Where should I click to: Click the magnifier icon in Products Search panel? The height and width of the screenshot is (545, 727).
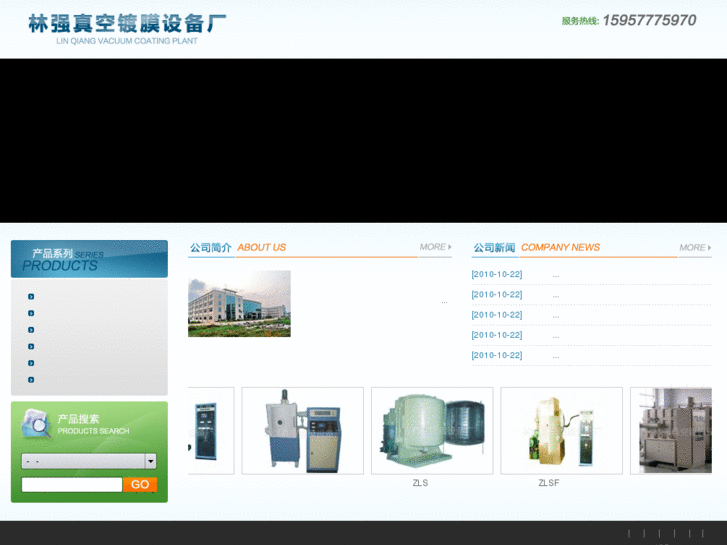pos(36,423)
